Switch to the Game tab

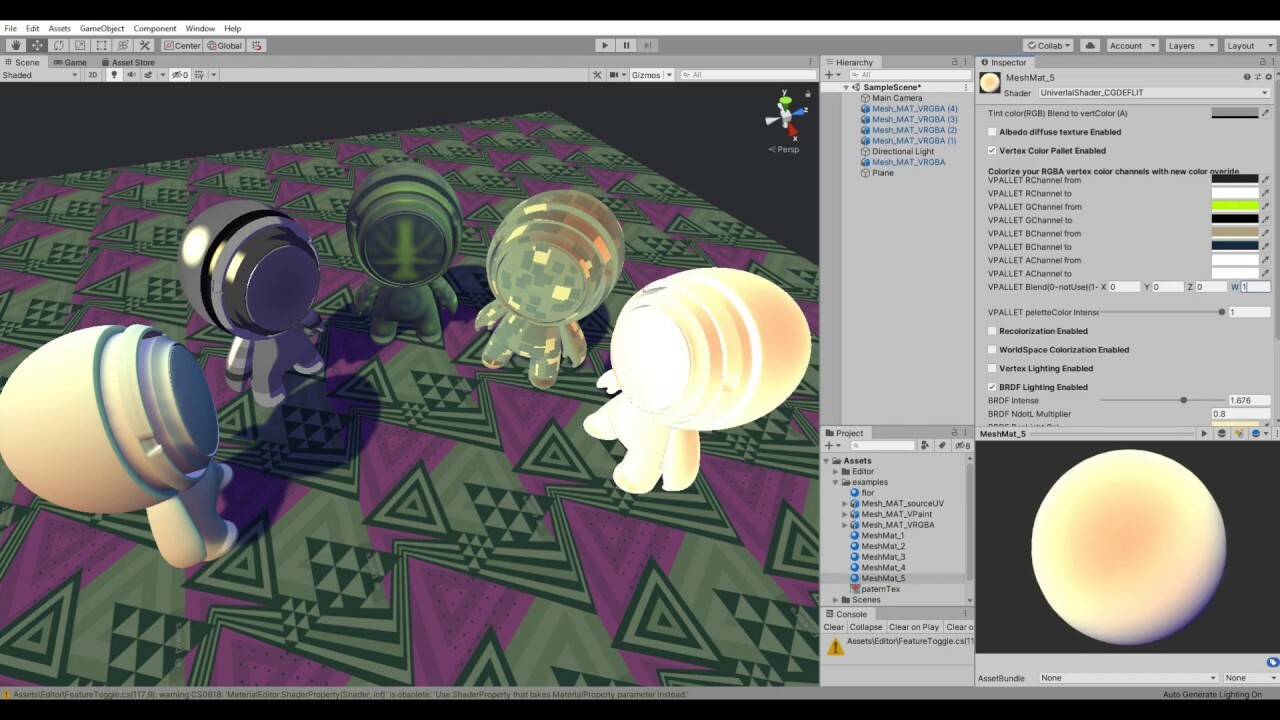(70, 62)
